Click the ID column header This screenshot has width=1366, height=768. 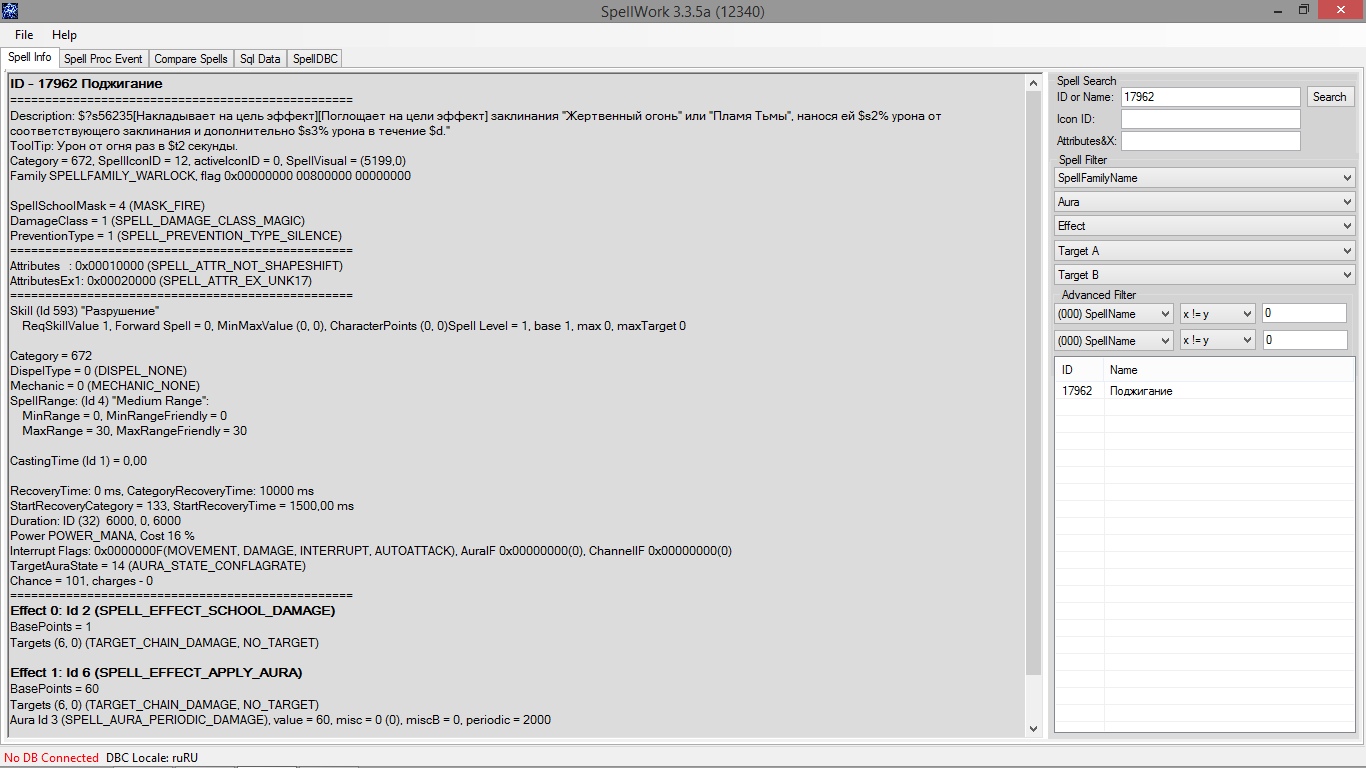[1080, 370]
